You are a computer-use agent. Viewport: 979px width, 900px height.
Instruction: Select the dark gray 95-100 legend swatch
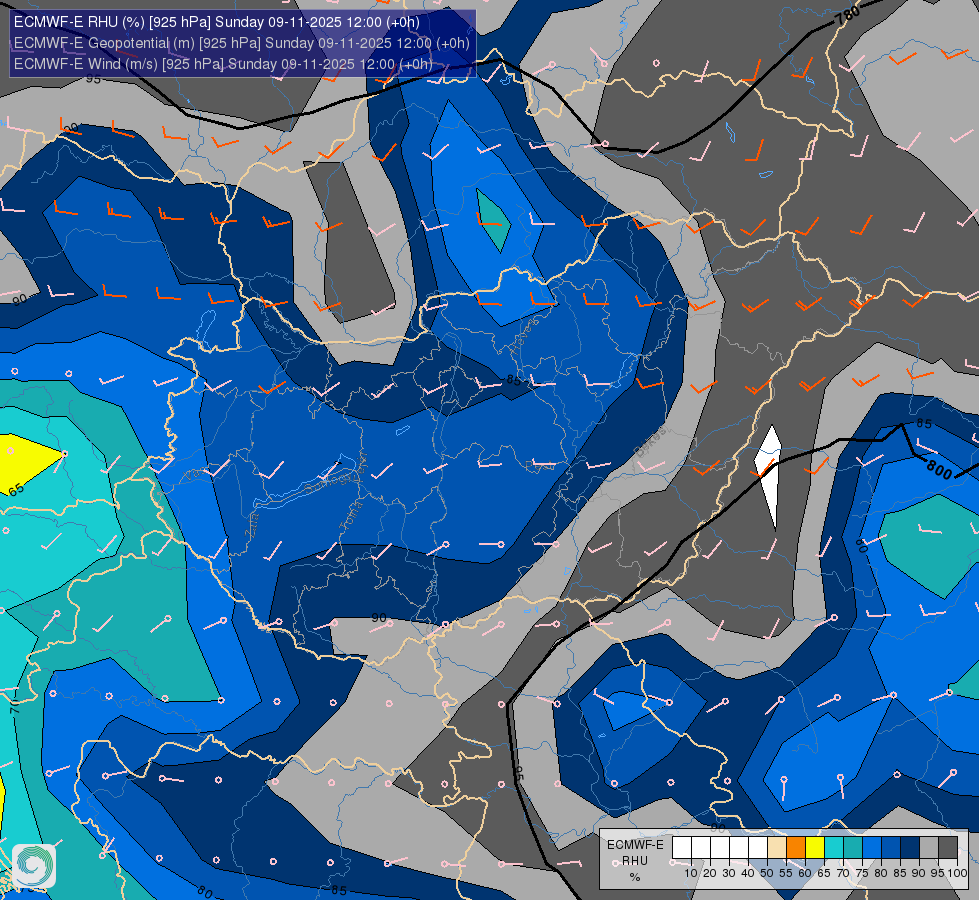(x=948, y=847)
